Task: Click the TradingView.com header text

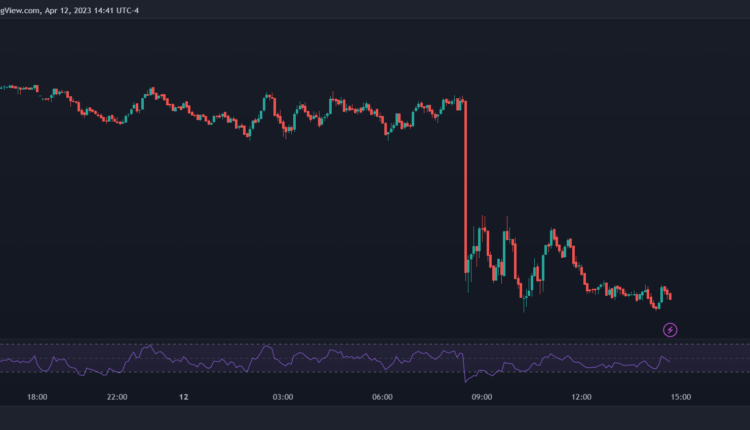Action: point(20,10)
